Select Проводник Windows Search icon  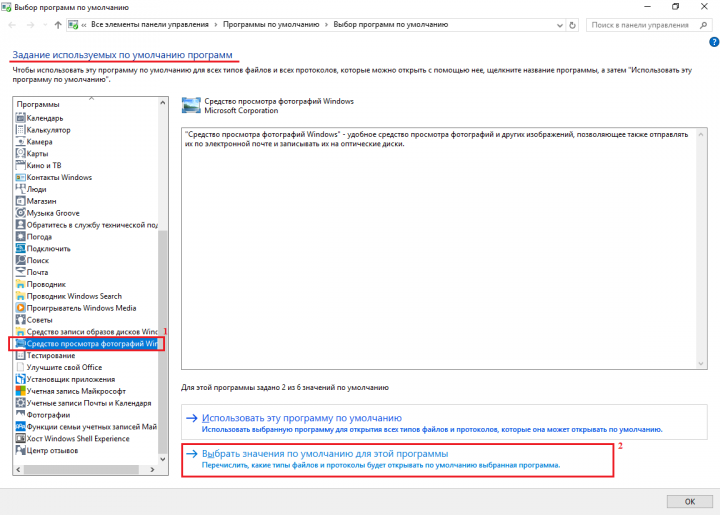coord(20,296)
